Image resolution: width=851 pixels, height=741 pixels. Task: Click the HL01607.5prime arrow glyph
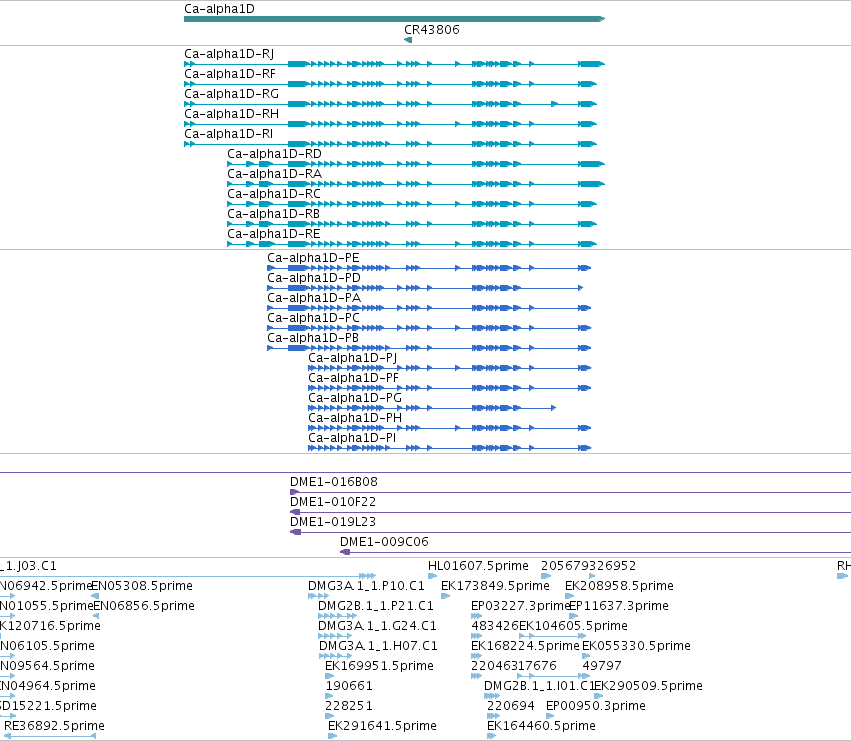[432, 576]
